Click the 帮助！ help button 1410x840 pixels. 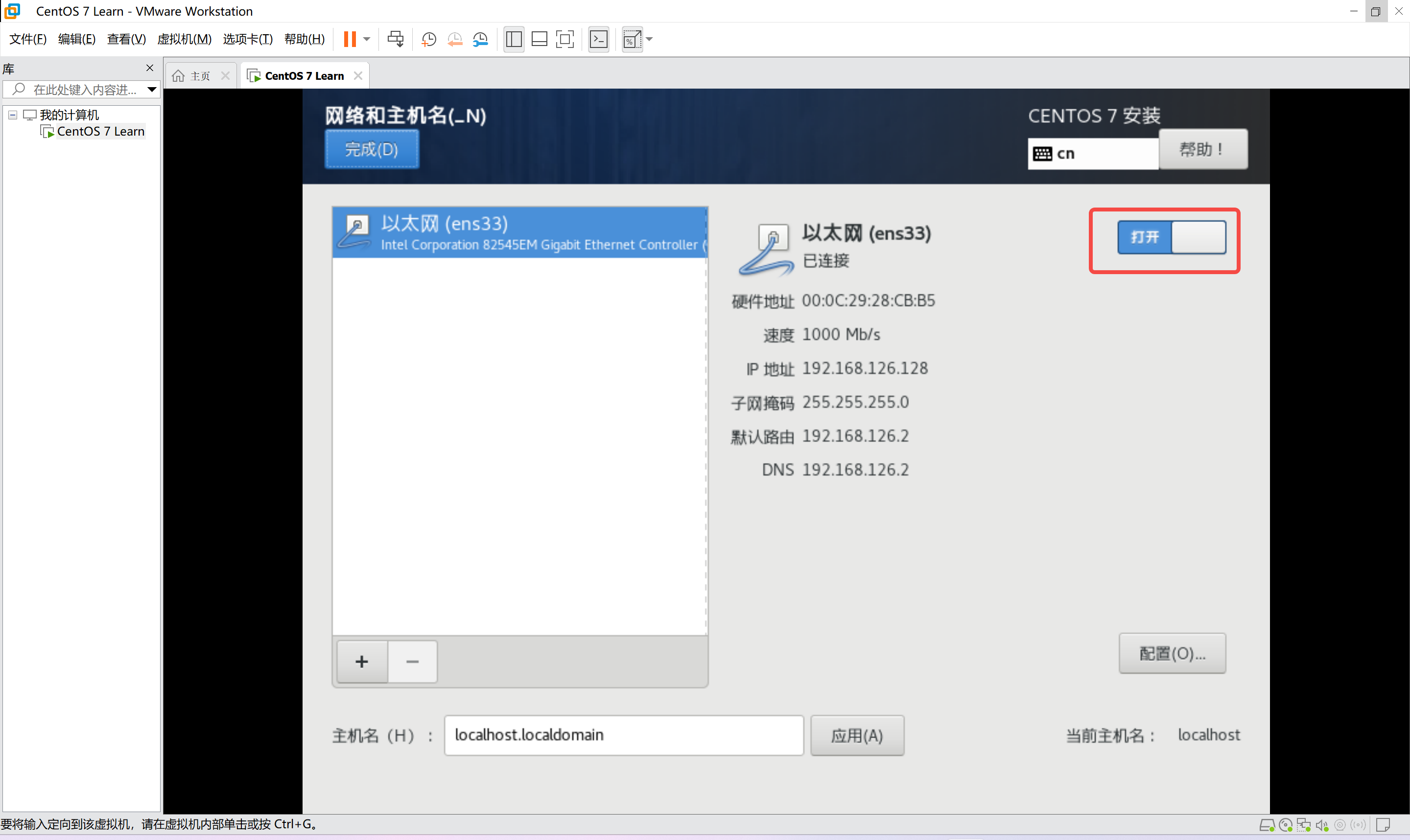pyautogui.click(x=1203, y=149)
